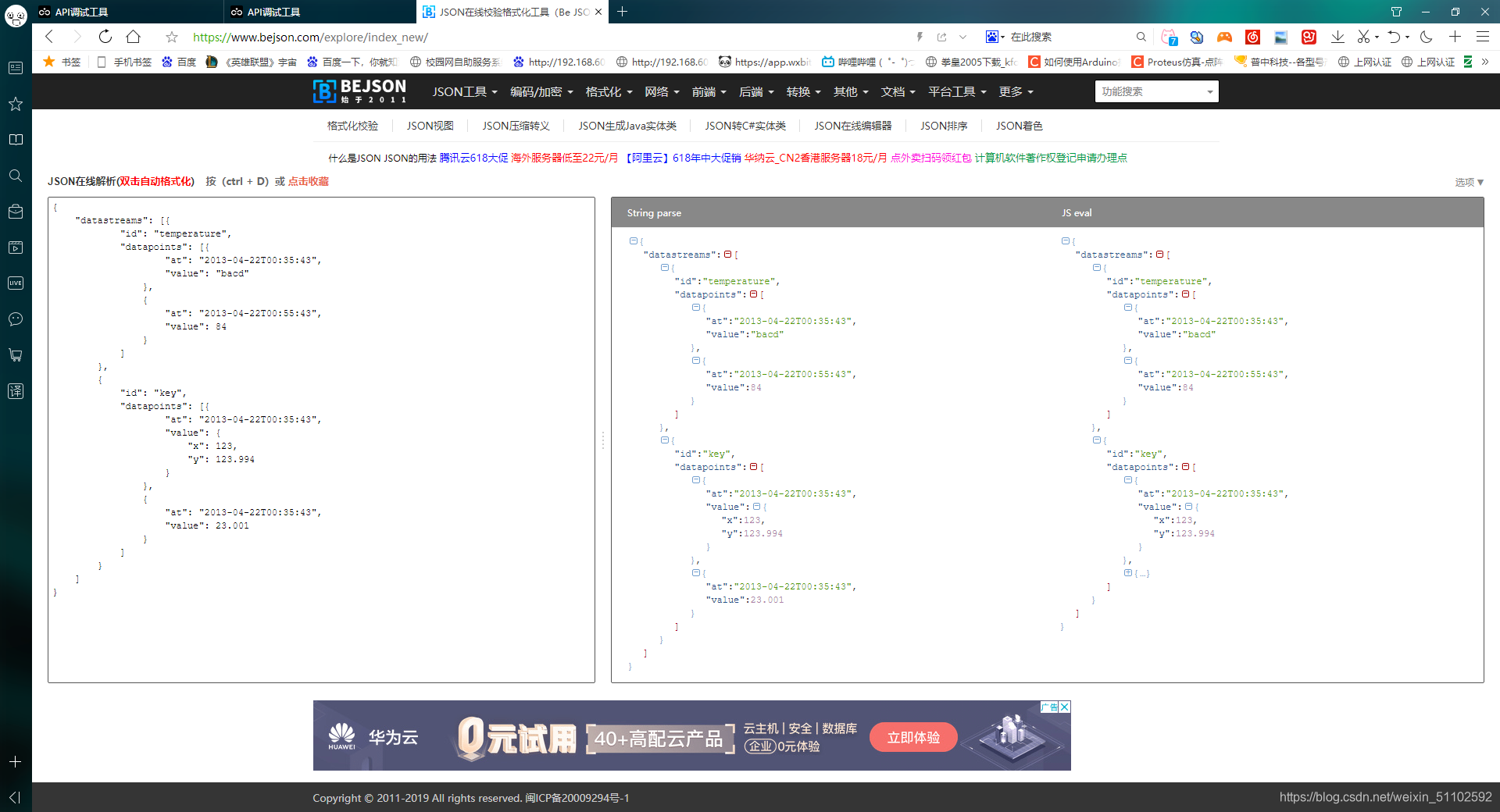
Task: Close the Huawei Cloud ad banner
Action: 1064,707
